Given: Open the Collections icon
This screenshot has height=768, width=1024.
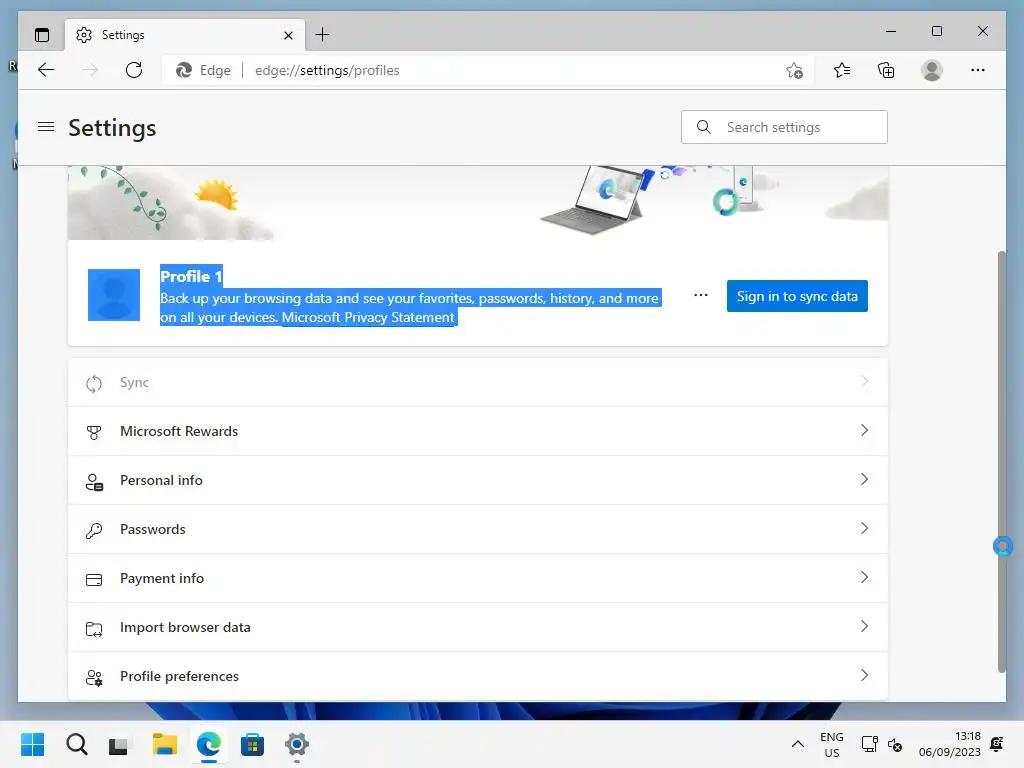Looking at the screenshot, I should [x=886, y=70].
